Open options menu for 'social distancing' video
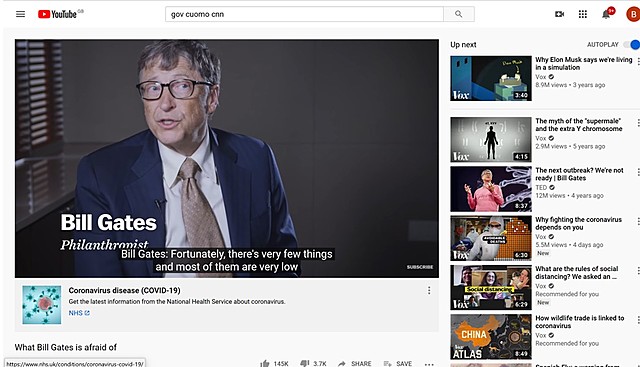Screen dimensions: 640x367 click(x=638, y=271)
